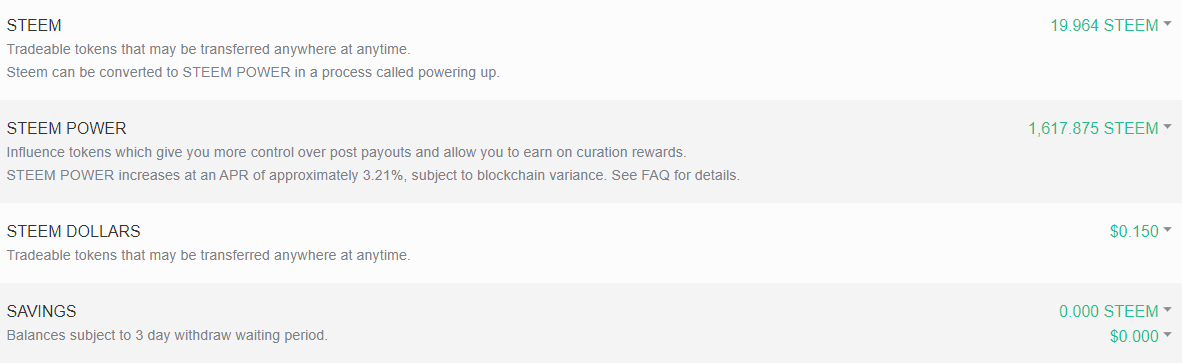Click the powering up description line

(253, 74)
